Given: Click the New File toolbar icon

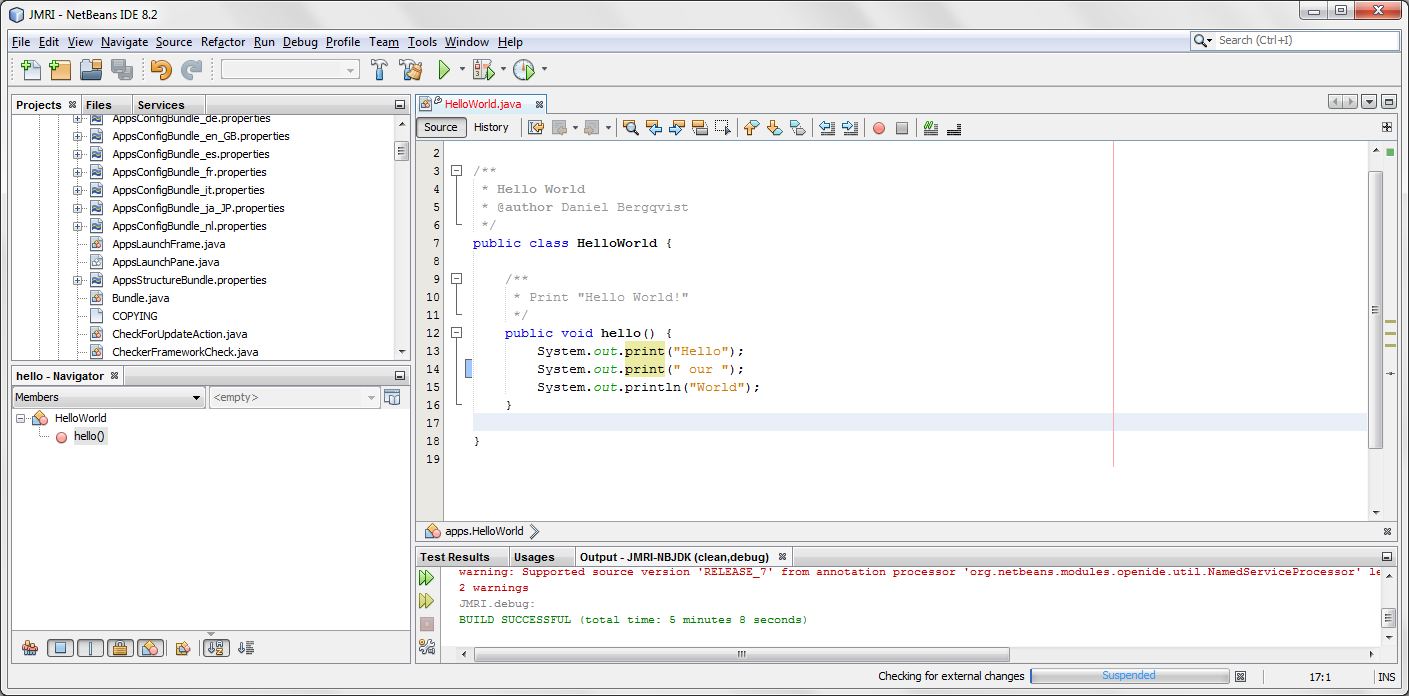Looking at the screenshot, I should (x=31, y=70).
